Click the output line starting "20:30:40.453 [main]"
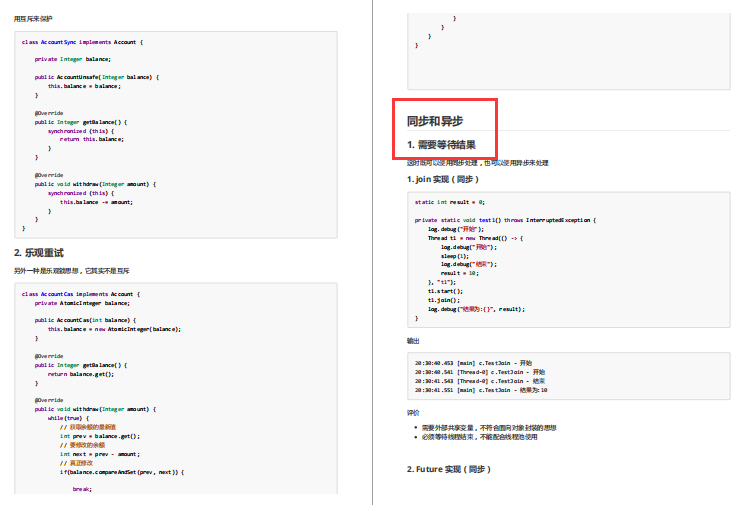This screenshot has width=749, height=505. tap(473, 363)
